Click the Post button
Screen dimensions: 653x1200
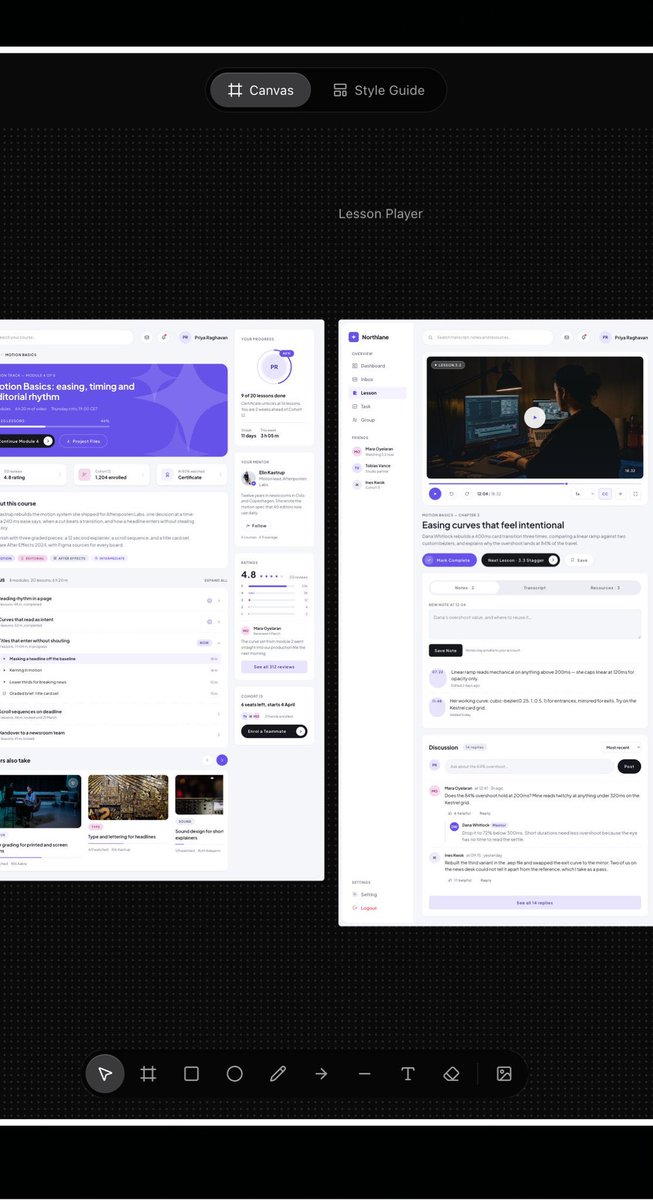tap(630, 766)
